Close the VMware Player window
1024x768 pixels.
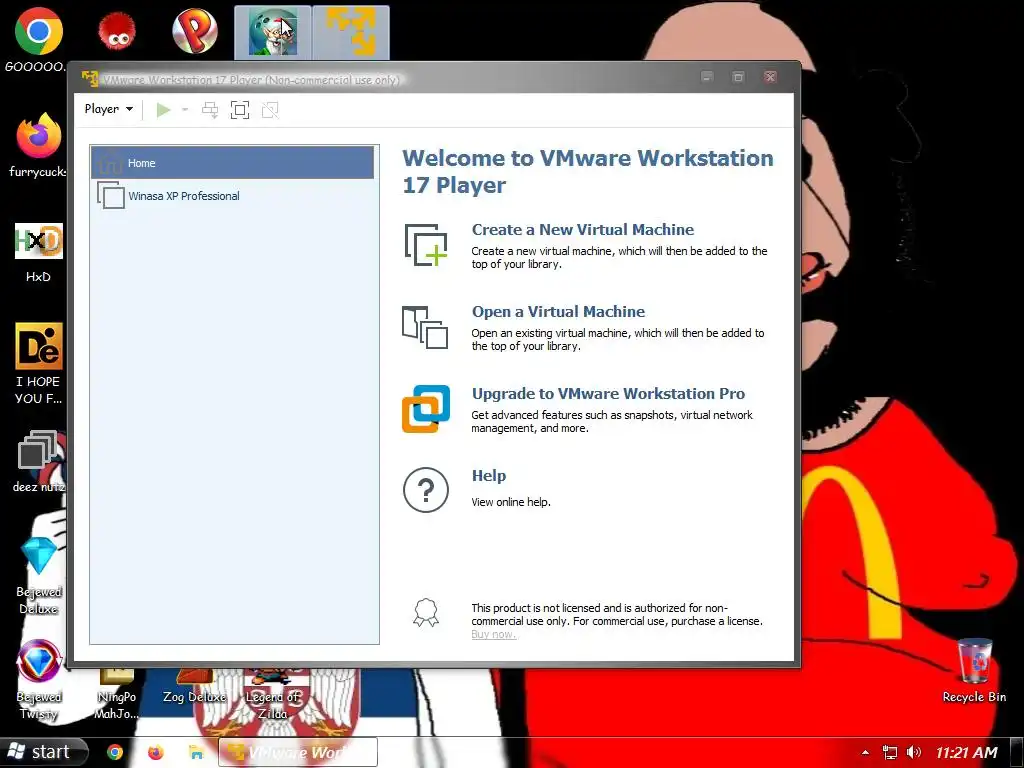point(770,77)
